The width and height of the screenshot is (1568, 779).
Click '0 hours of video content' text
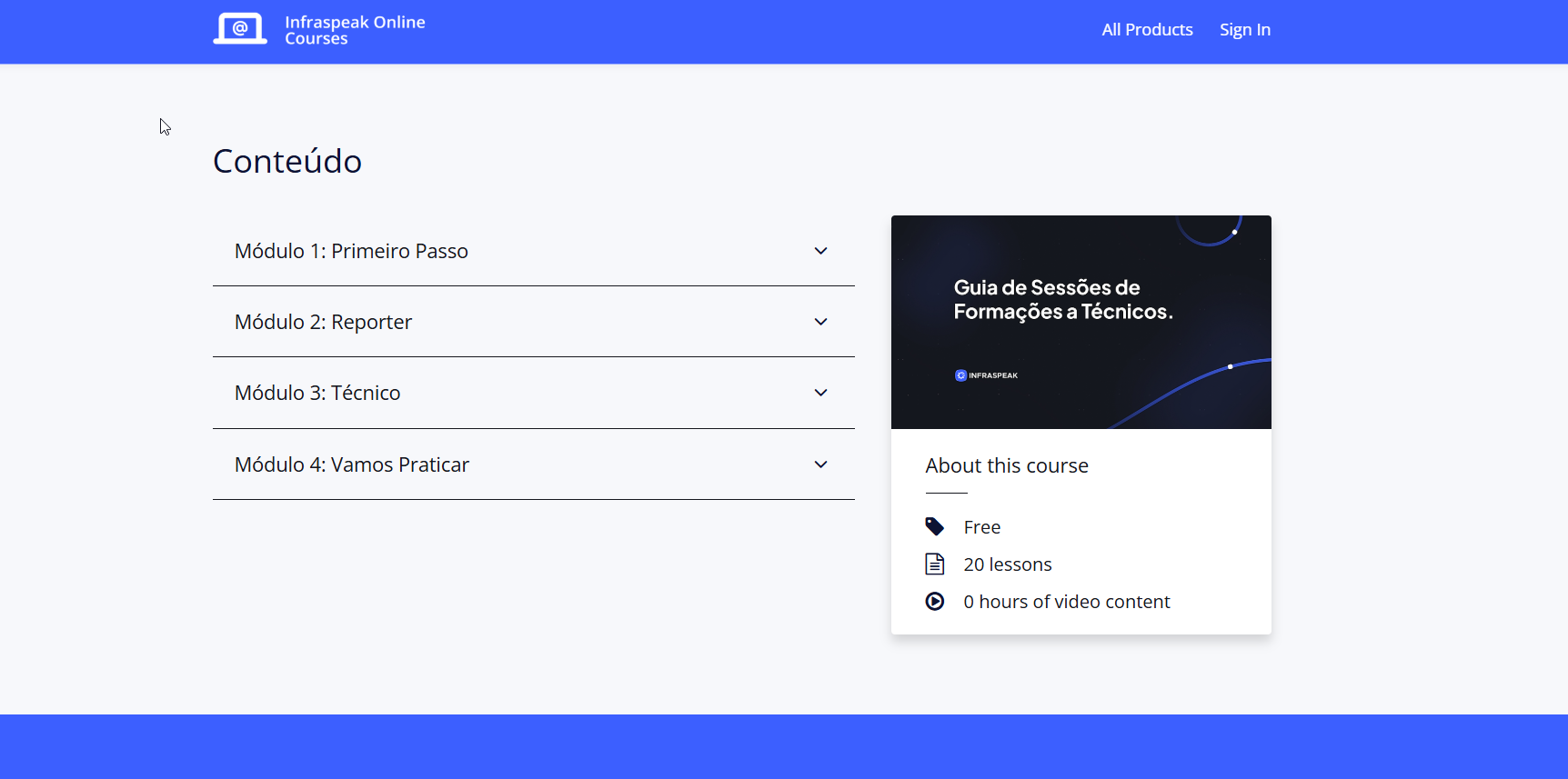(x=1067, y=602)
